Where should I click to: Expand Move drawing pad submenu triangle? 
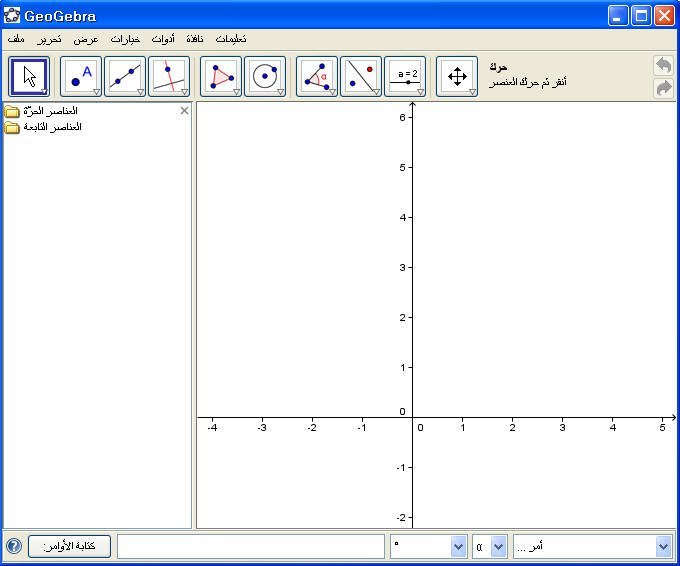coord(473,92)
